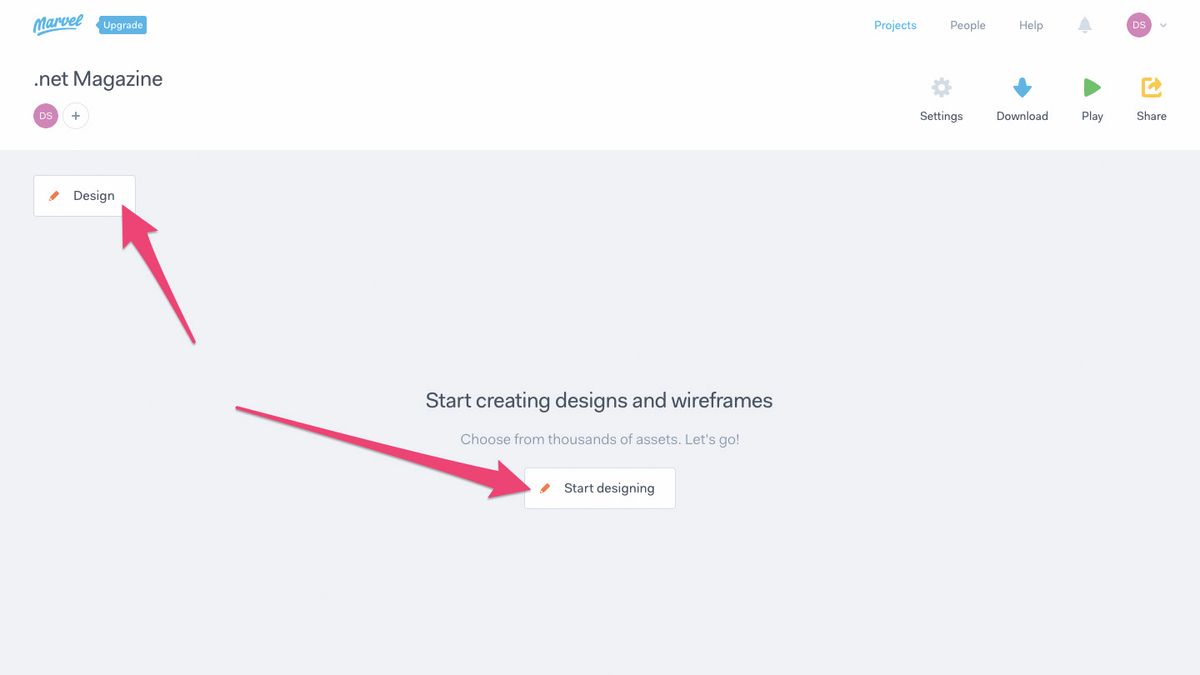This screenshot has width=1200, height=675.
Task: Select the orange pencil inside the Design button
Action: [x=55, y=195]
